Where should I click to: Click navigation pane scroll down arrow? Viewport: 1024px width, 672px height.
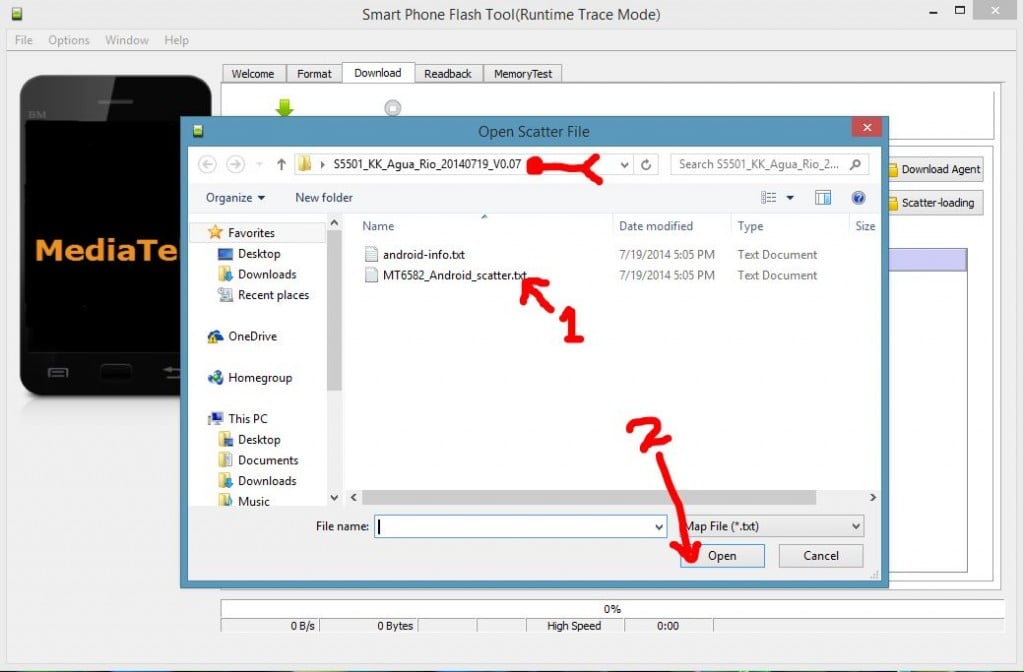334,498
